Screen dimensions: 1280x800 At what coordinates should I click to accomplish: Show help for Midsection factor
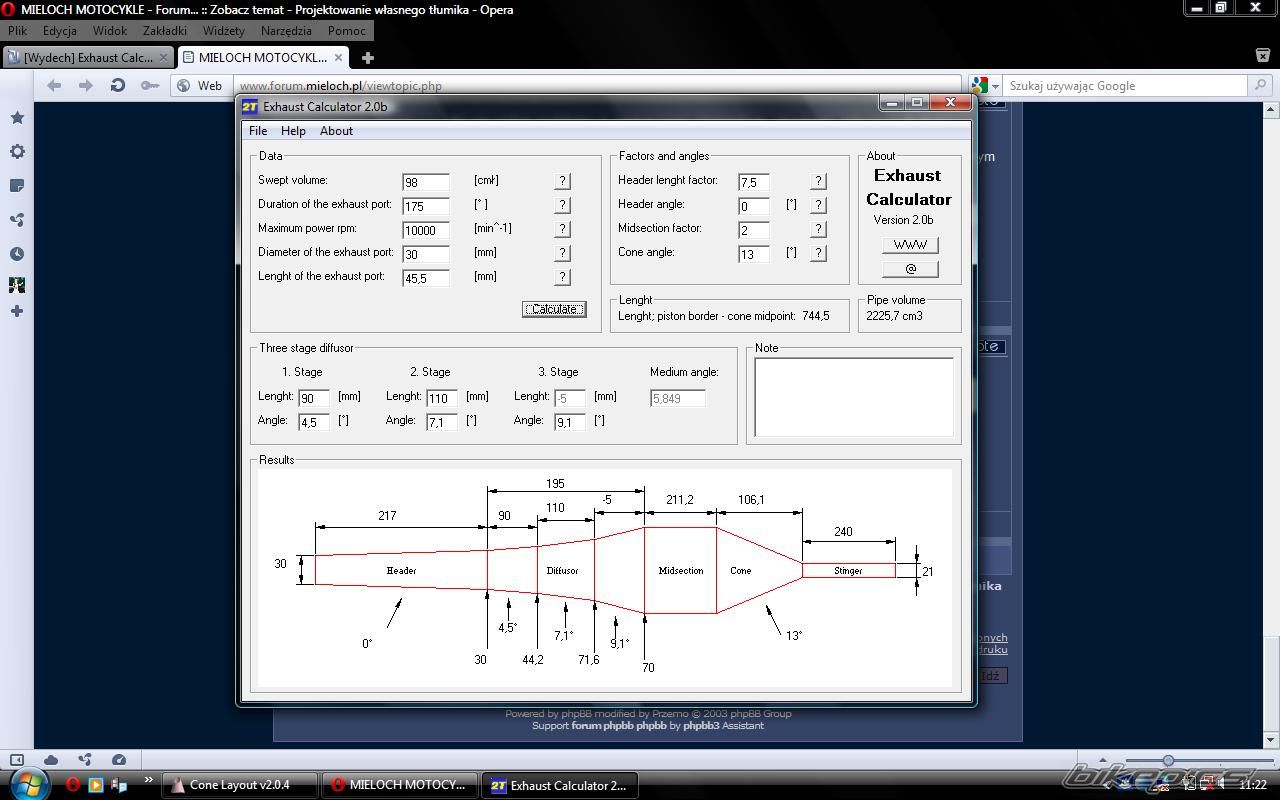coord(818,229)
